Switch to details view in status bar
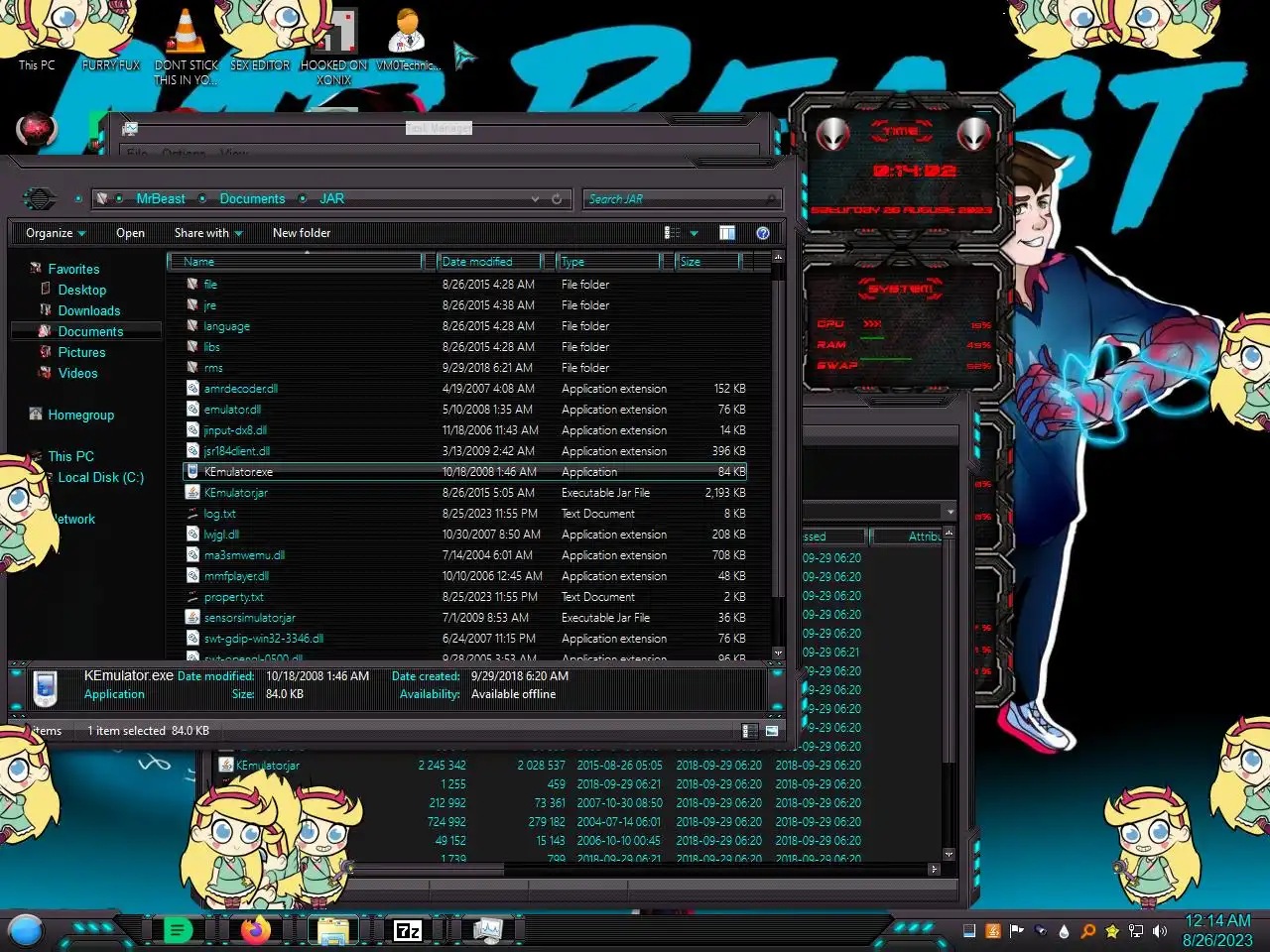The width and height of the screenshot is (1270, 952). tap(749, 731)
